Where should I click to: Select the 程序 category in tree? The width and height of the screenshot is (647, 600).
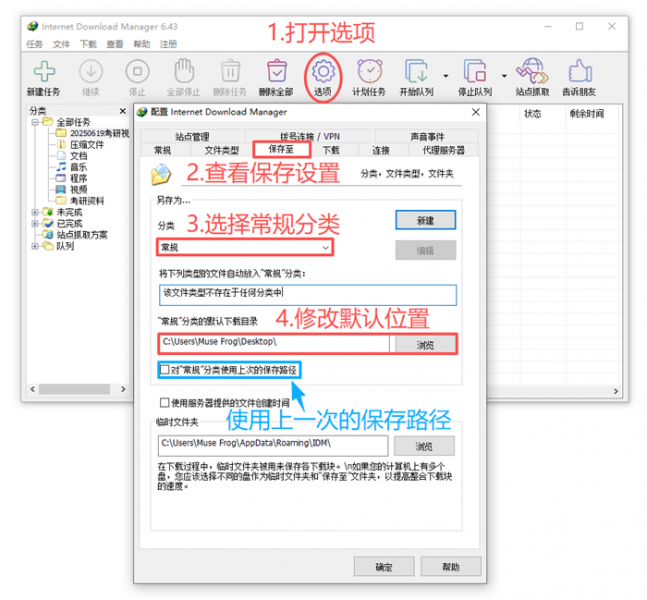point(78,178)
